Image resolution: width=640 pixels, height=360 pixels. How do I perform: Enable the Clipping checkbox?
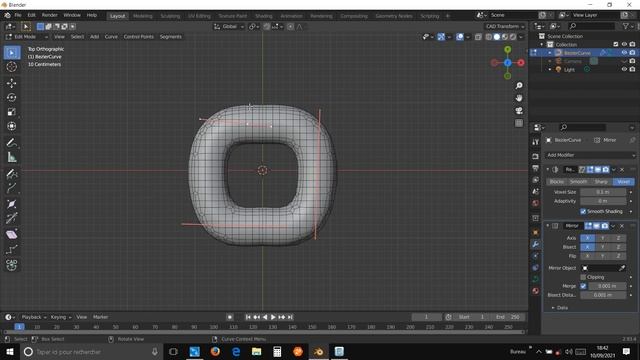[583, 277]
